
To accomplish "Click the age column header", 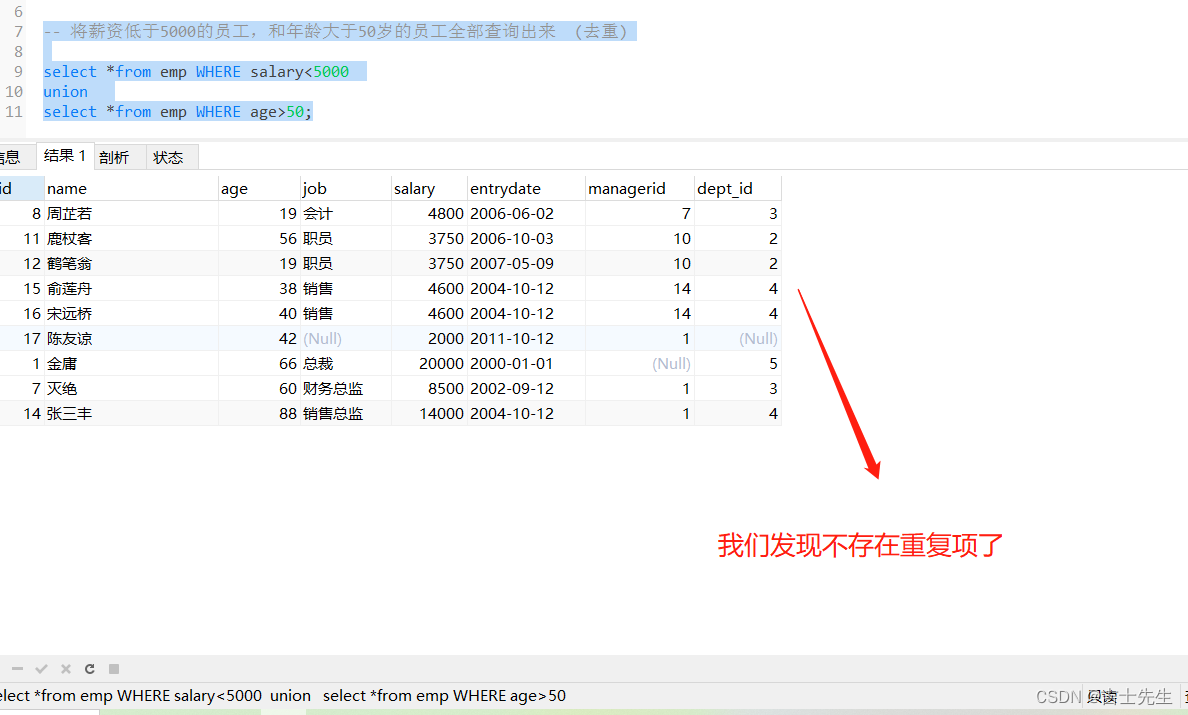I will pos(259,189).
